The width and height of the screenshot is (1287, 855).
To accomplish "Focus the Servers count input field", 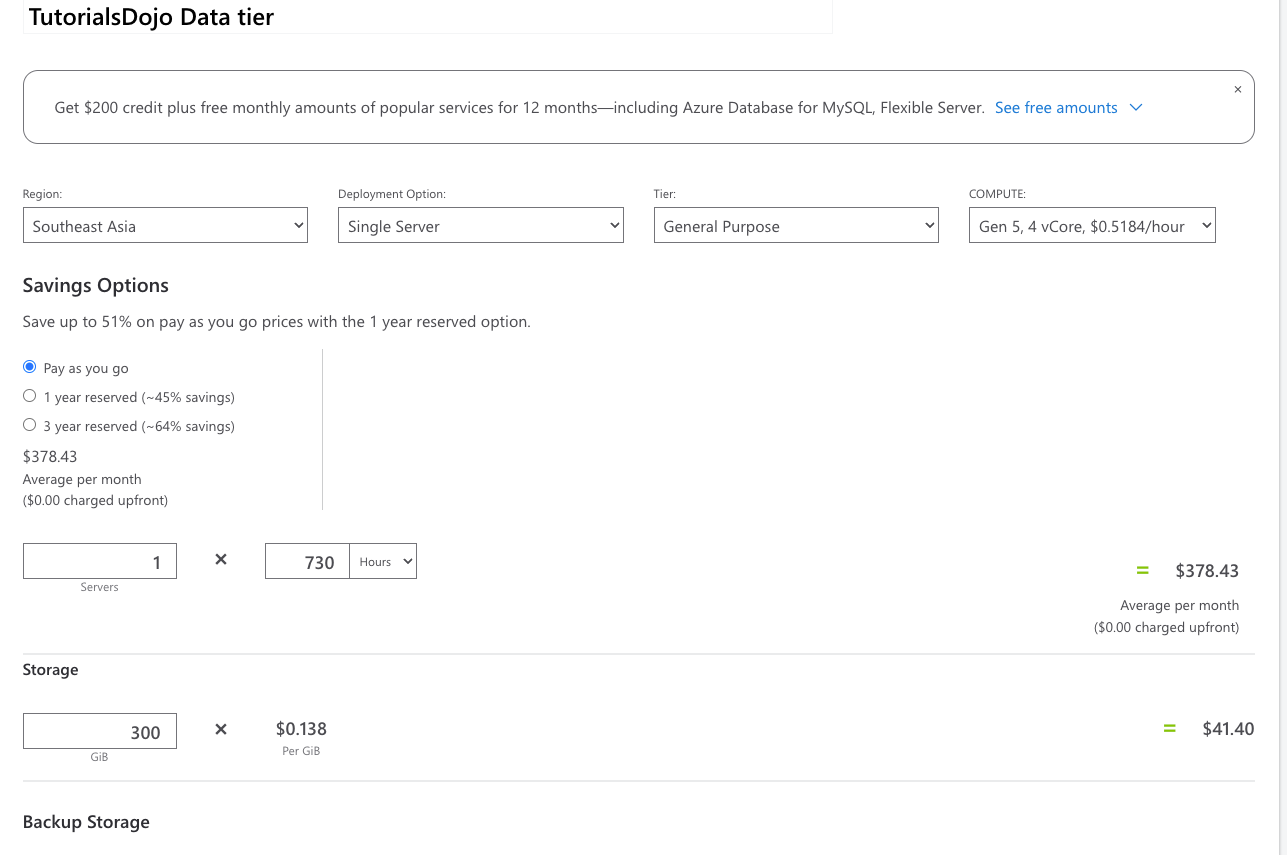I will pyautogui.click(x=100, y=561).
